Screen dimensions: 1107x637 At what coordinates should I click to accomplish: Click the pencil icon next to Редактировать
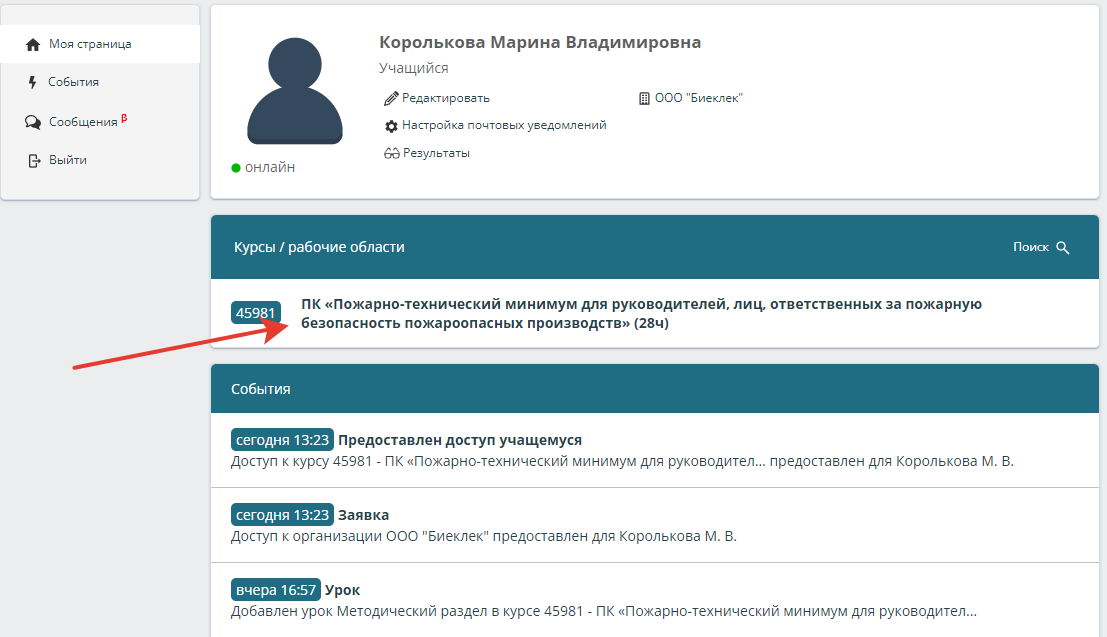click(391, 98)
